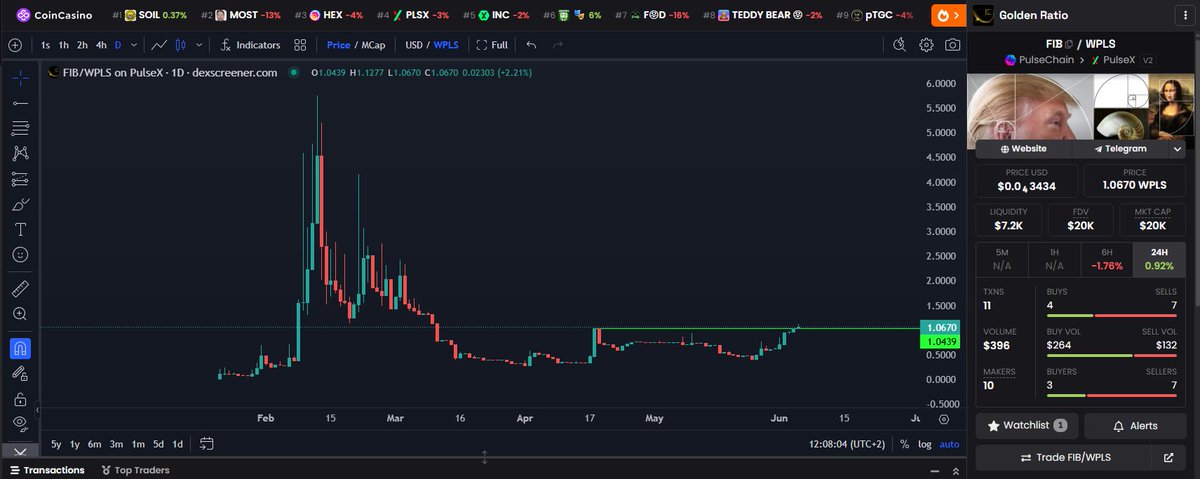Switch chart to 1s interval

pos(46,45)
